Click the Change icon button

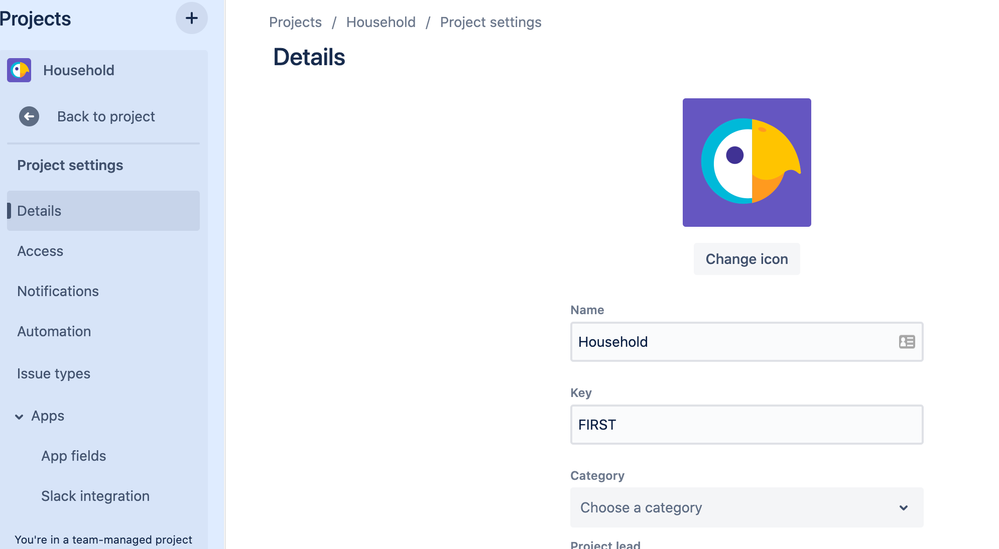[747, 259]
